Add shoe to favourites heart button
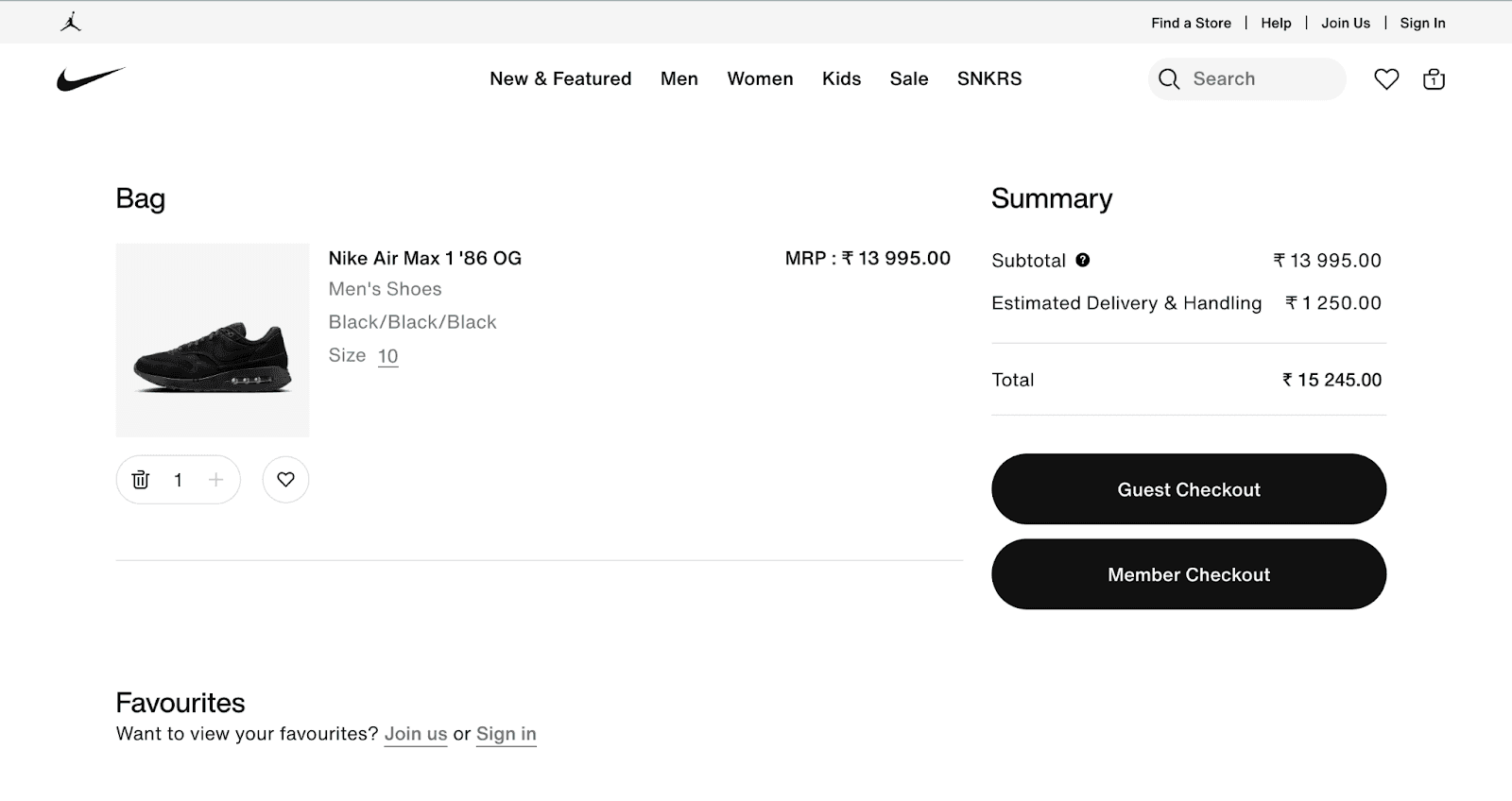The width and height of the screenshot is (1512, 801). pos(285,480)
